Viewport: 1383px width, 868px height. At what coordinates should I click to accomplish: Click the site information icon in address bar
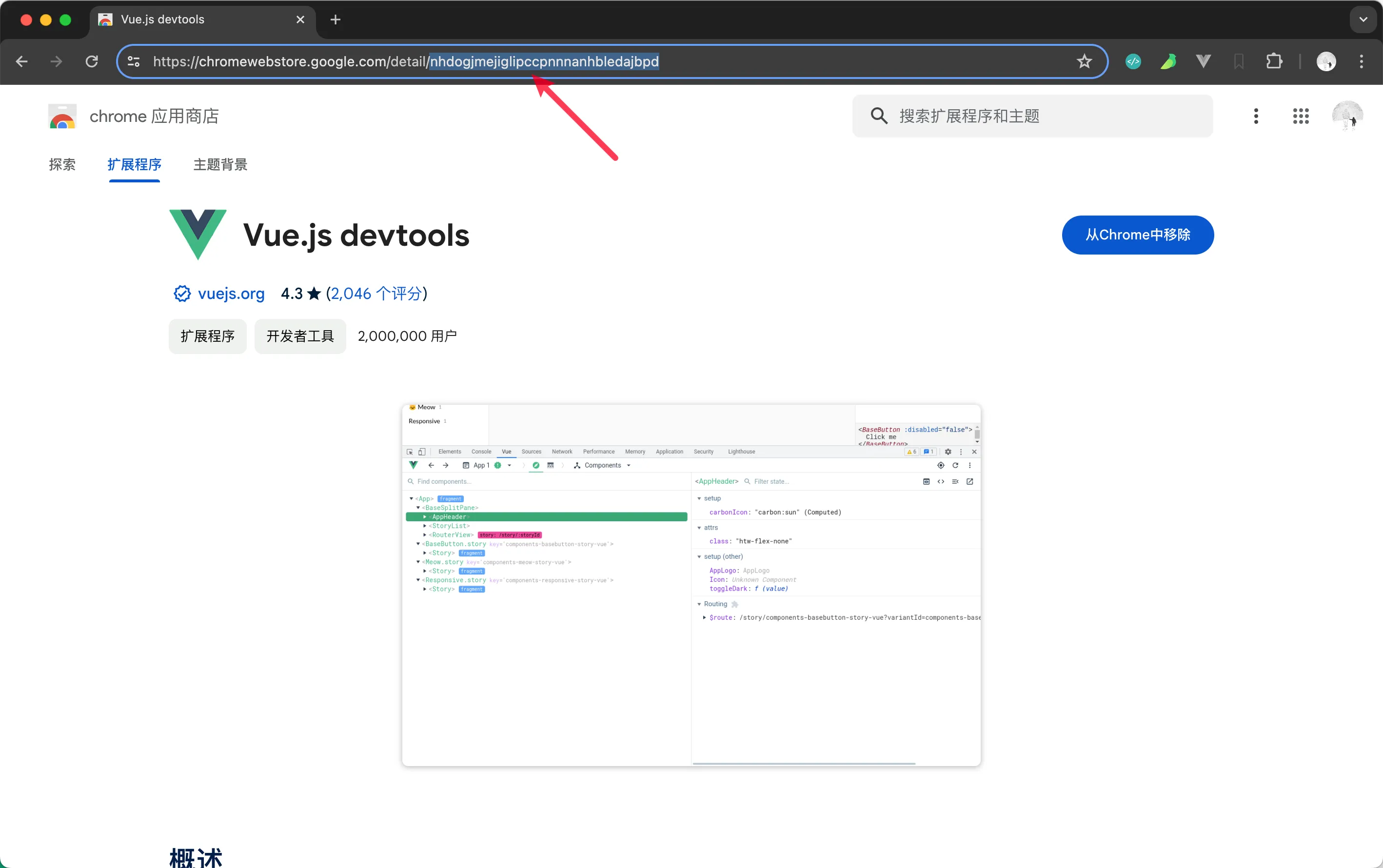coord(134,61)
